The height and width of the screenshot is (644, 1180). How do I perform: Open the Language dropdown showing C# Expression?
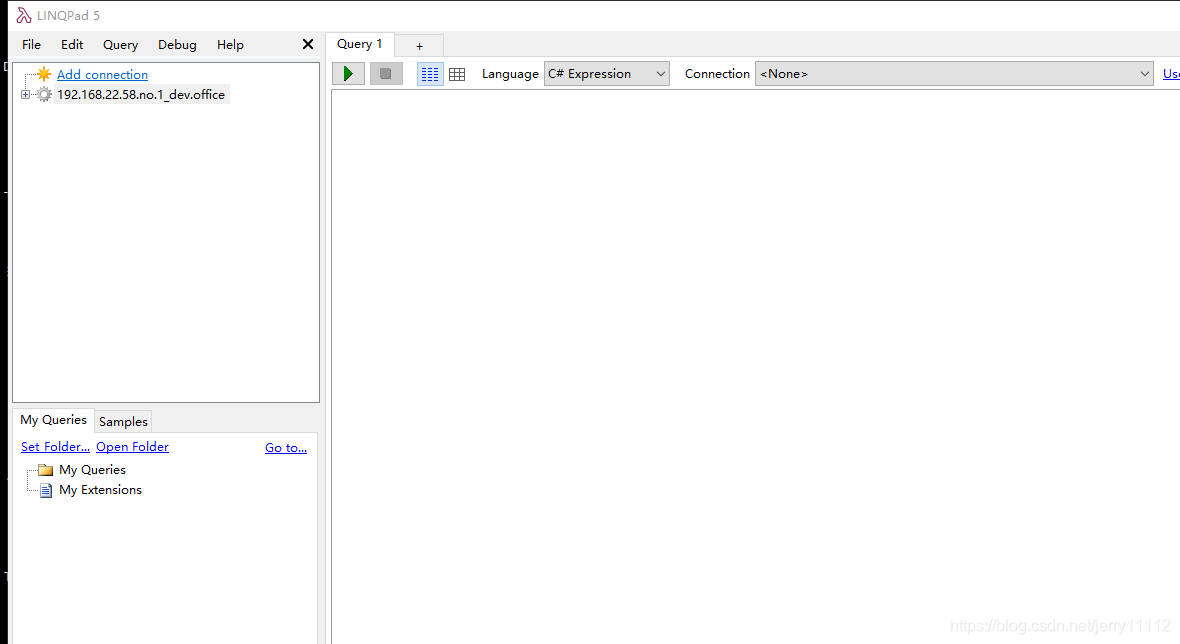607,74
